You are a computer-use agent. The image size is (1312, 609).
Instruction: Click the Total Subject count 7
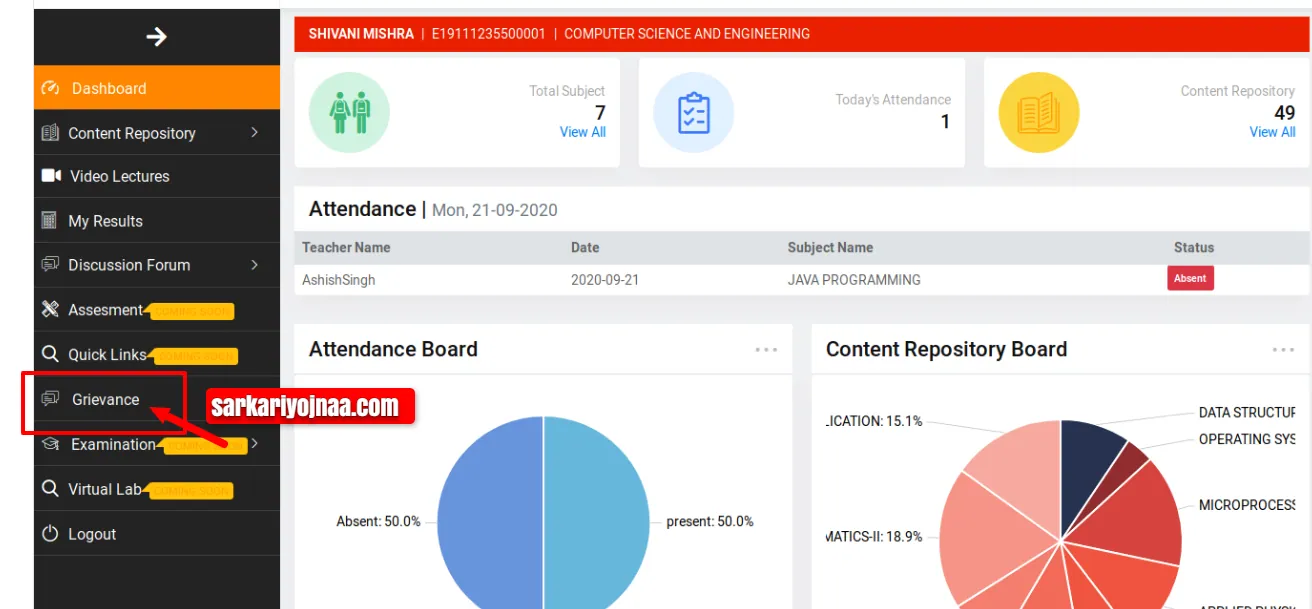coord(600,112)
